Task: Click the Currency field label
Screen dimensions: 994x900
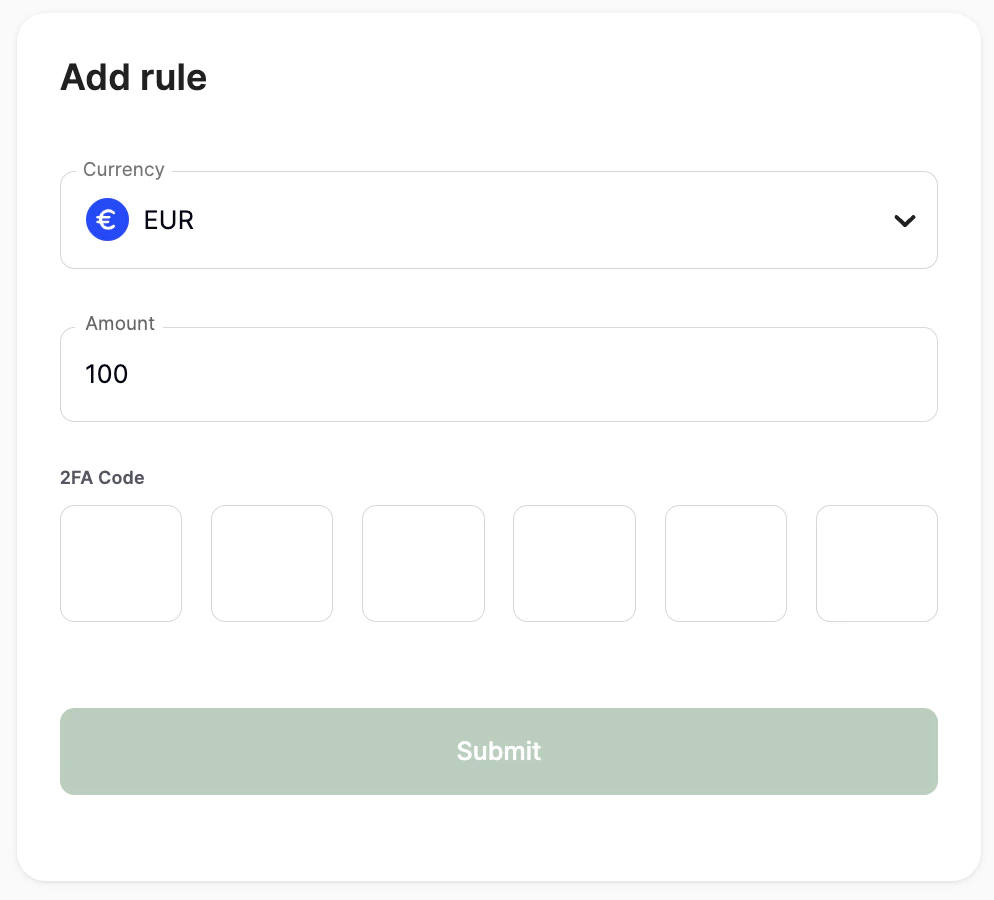Action: point(123,170)
